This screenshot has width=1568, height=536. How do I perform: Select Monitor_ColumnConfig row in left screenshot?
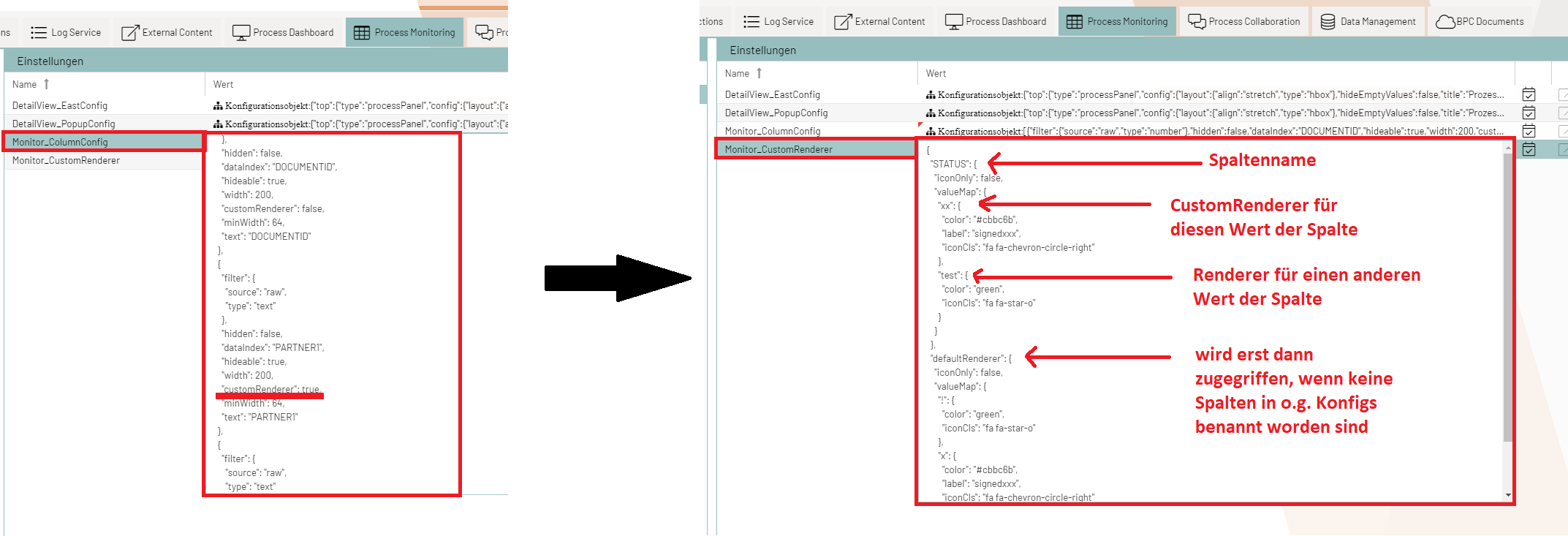pos(105,142)
